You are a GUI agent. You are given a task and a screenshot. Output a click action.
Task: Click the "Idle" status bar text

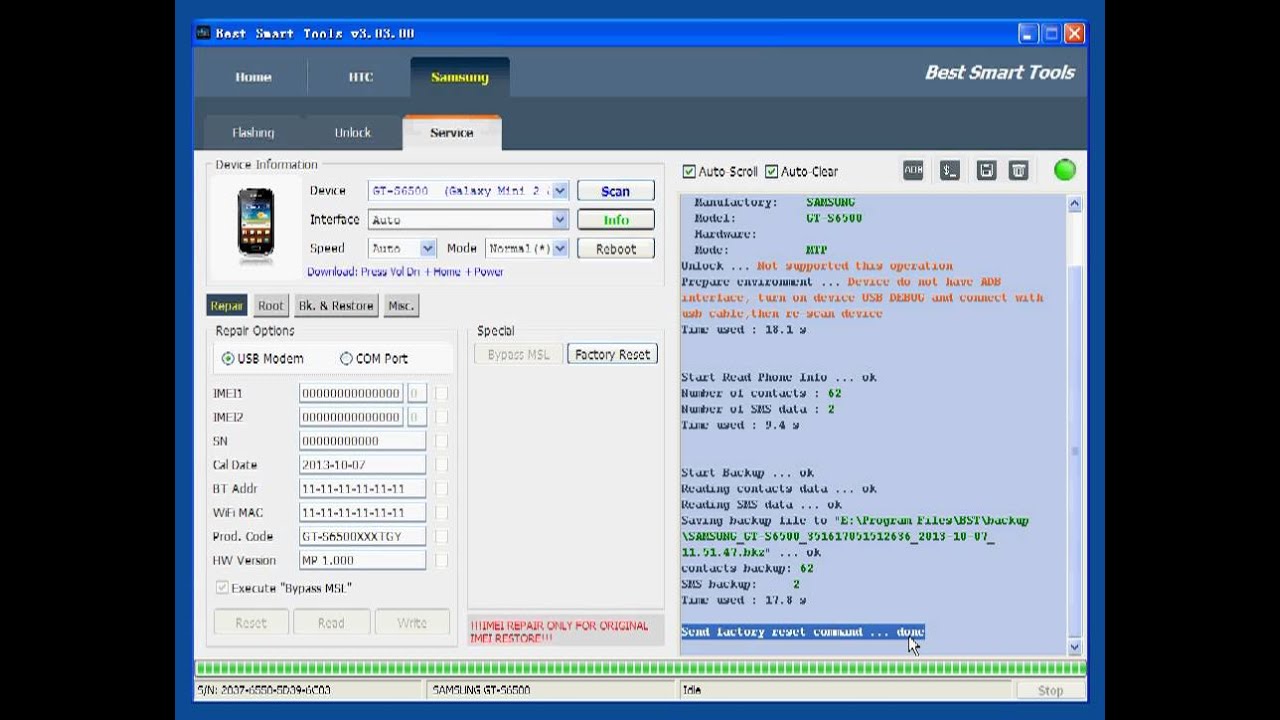692,690
